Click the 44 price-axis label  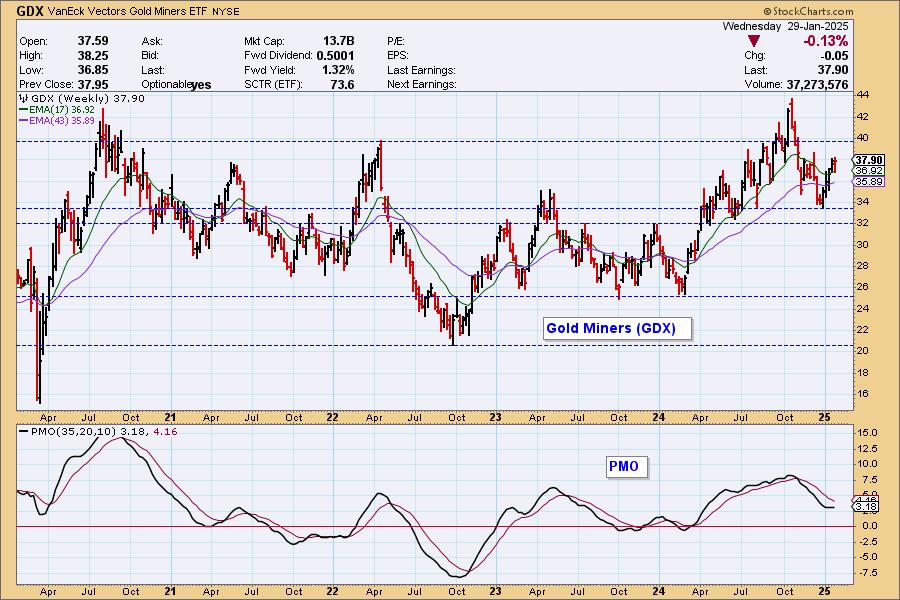(x=863, y=94)
